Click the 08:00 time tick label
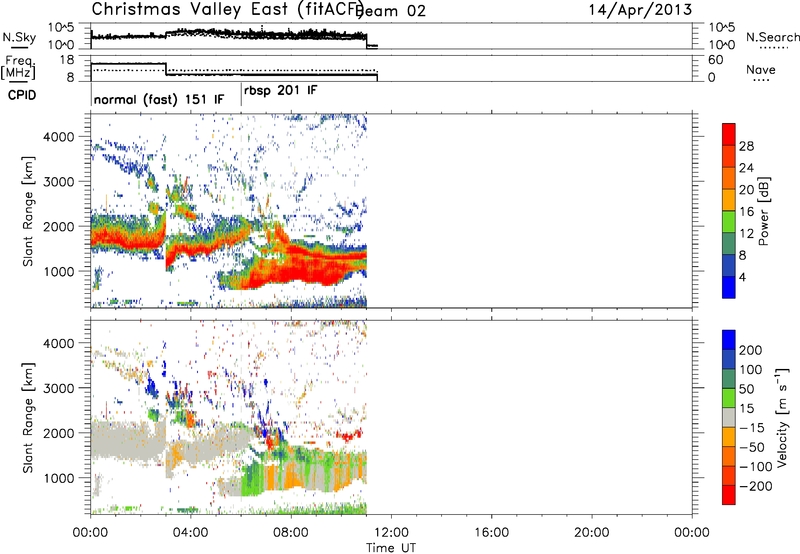This screenshot has height=554, width=800. [x=291, y=533]
